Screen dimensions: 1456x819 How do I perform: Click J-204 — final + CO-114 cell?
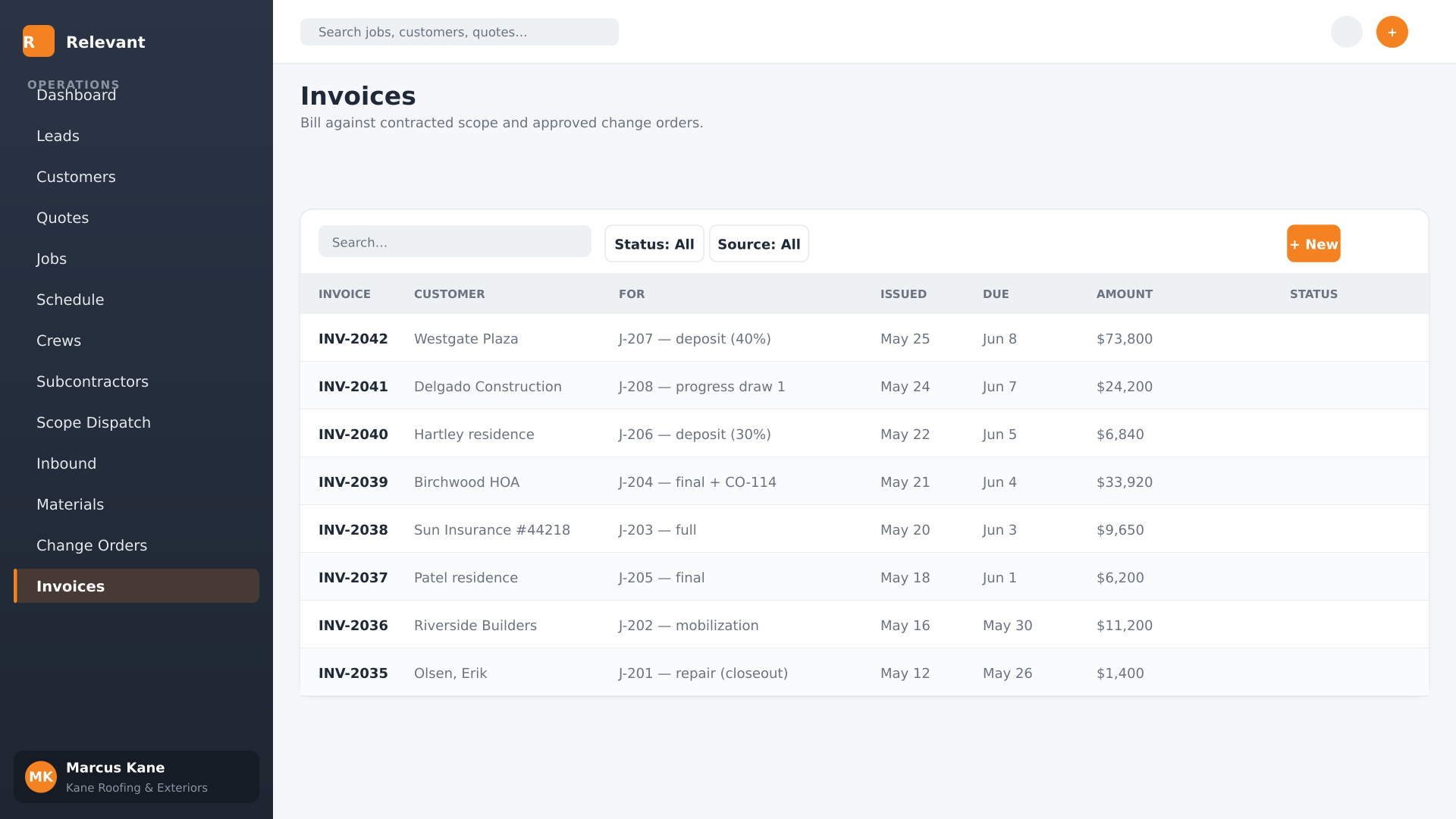pos(698,482)
